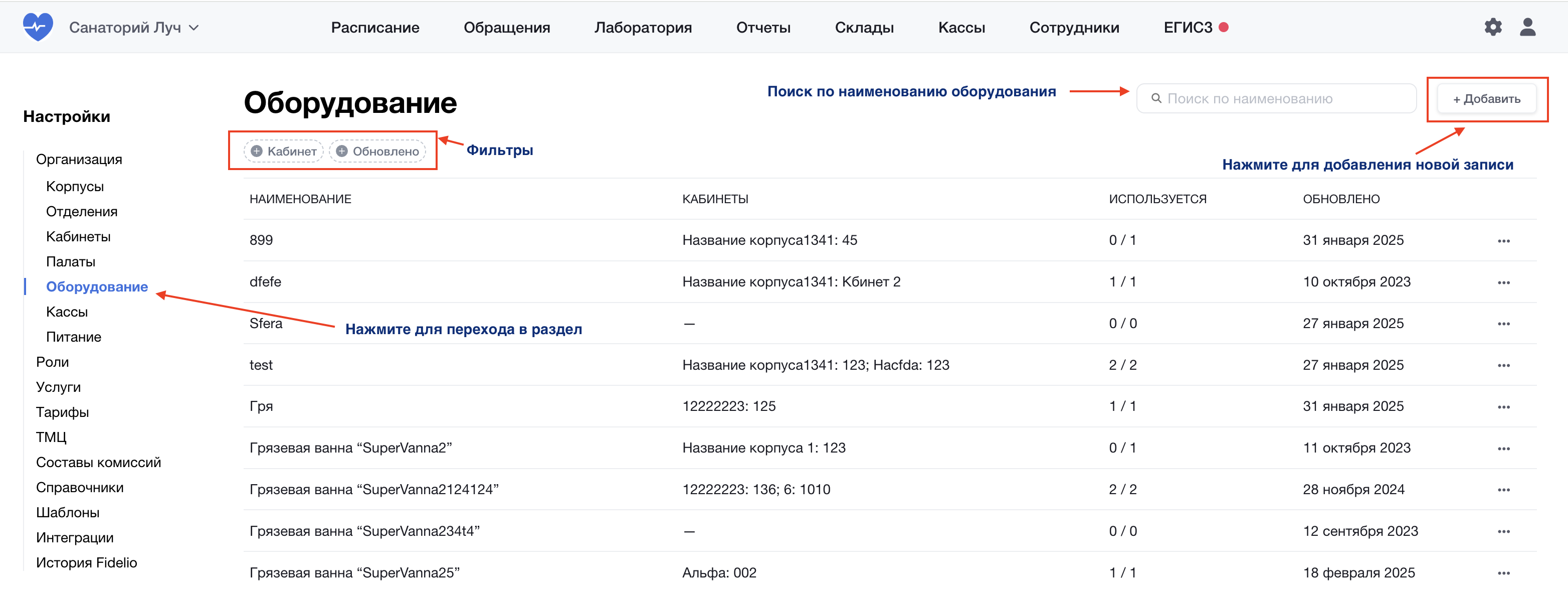The height and width of the screenshot is (589, 1568).
Task: Open three-dot menu for Sfera row
Action: [x=1503, y=324]
